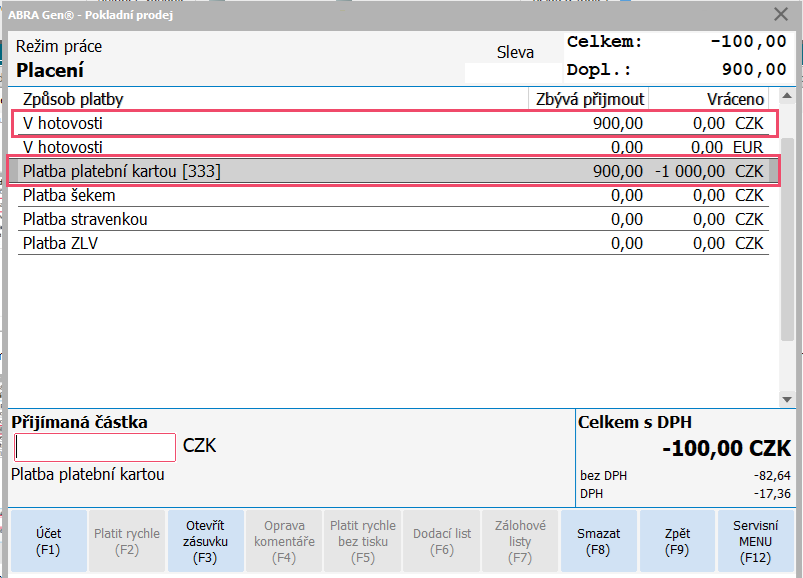The image size is (803, 578).
Task: Select the V hotovosti EUR payment row
Action: [393, 147]
